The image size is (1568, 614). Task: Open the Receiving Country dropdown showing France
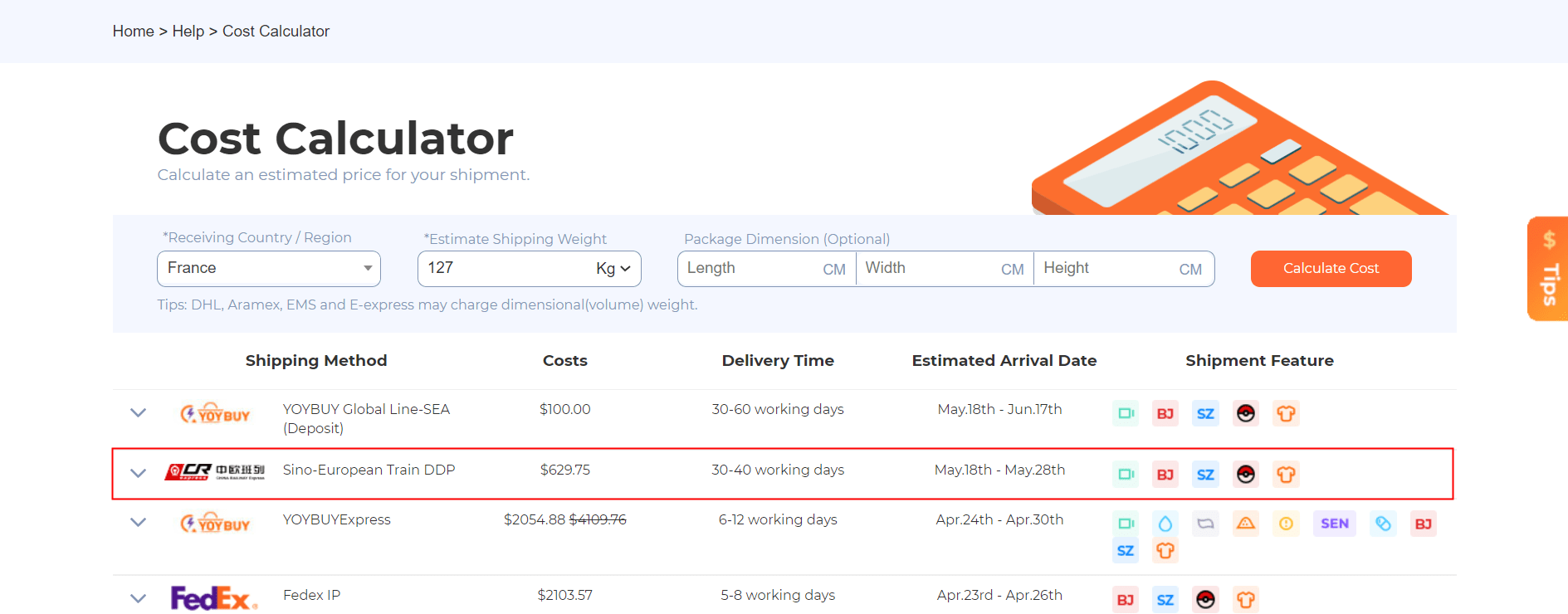tap(269, 268)
